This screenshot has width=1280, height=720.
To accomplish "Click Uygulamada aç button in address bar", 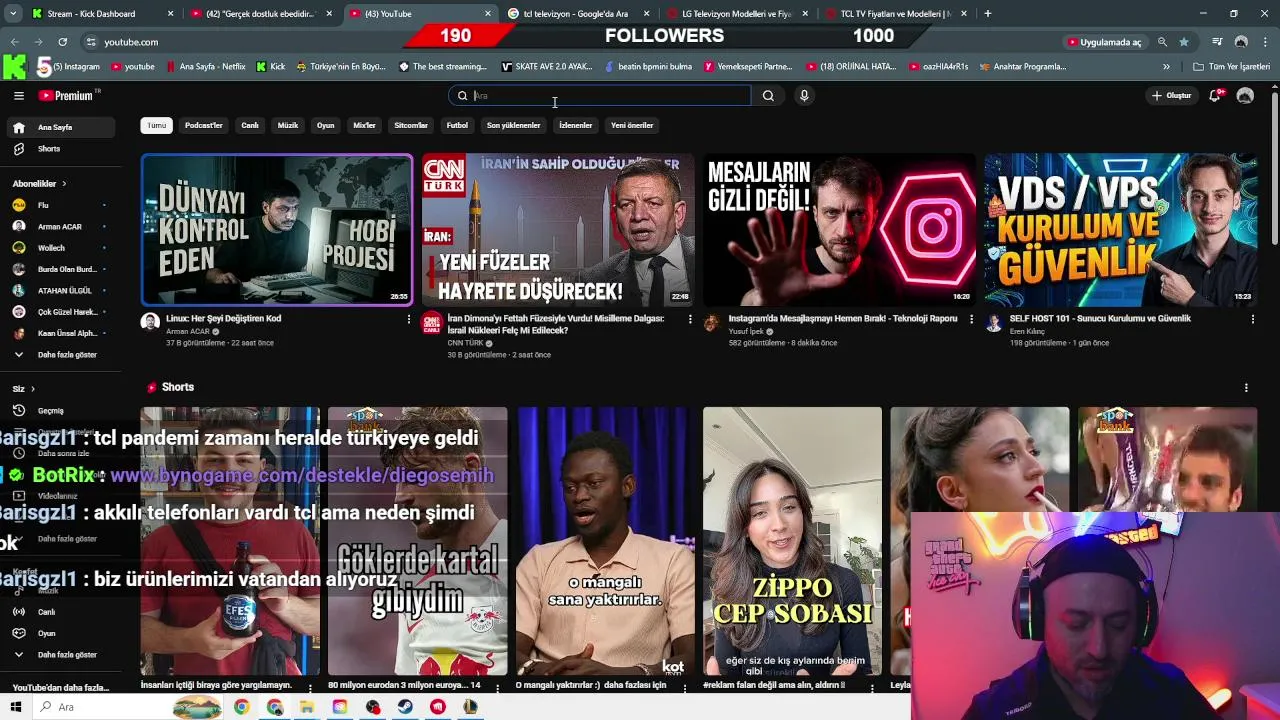I will pos(1104,42).
